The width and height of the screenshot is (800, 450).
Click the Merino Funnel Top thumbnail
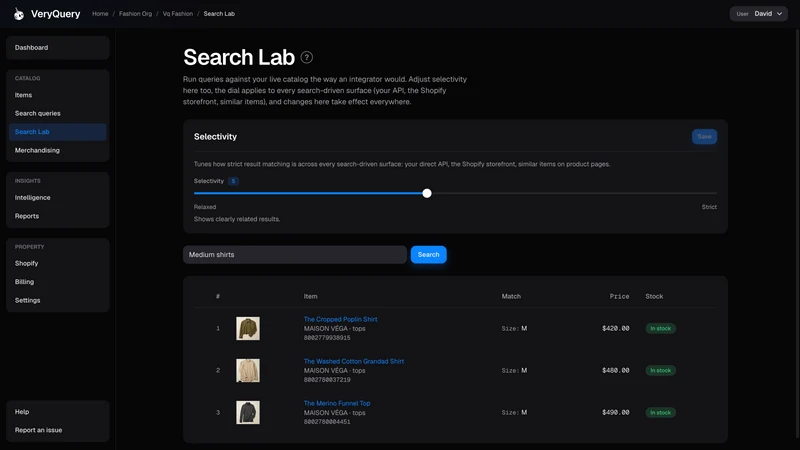tap(248, 412)
